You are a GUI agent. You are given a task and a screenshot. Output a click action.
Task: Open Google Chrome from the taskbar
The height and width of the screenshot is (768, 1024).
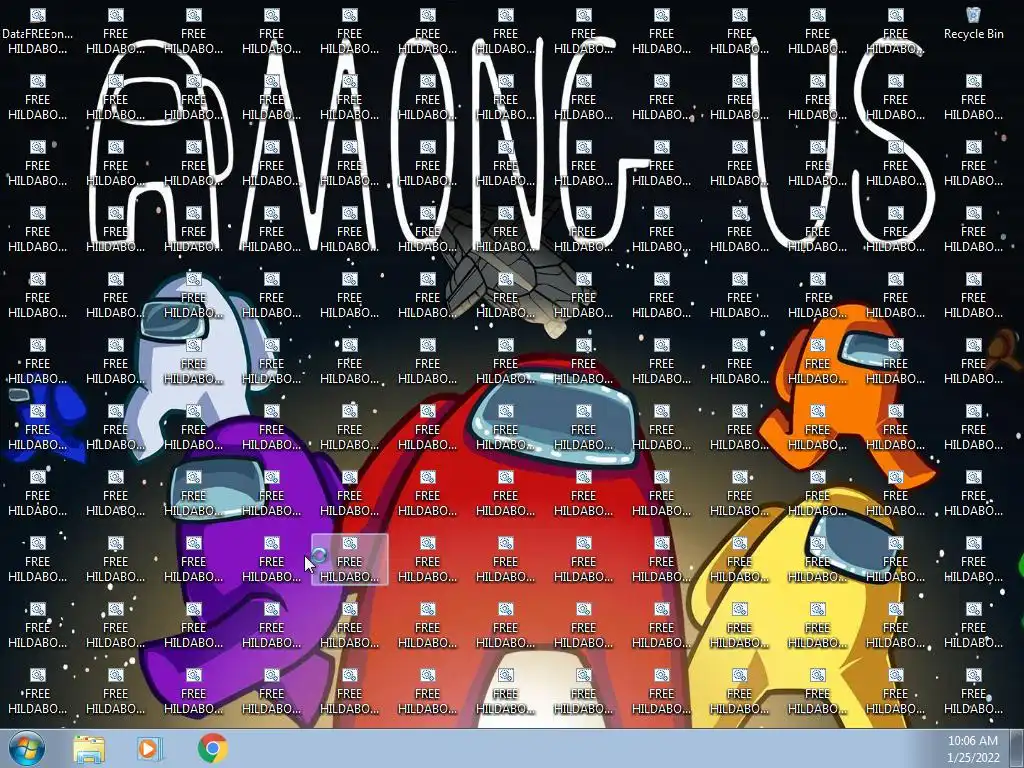(212, 748)
